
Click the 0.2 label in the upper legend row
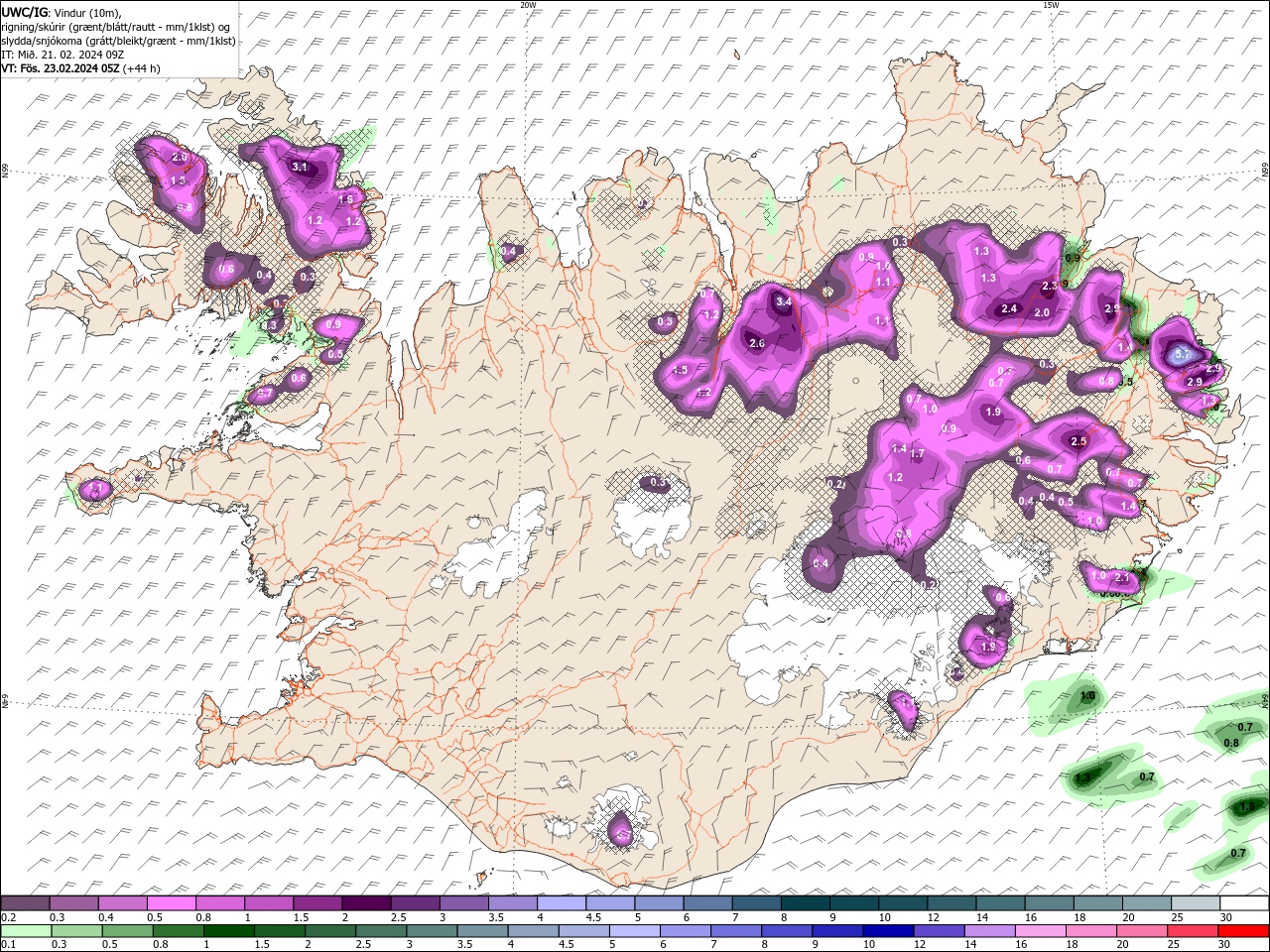click(x=8, y=917)
